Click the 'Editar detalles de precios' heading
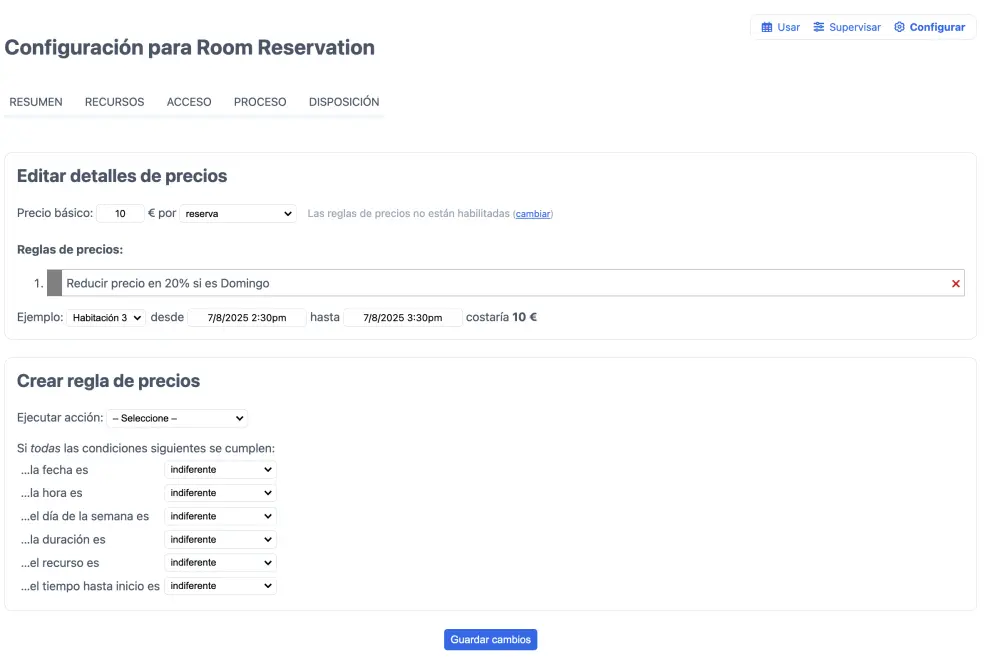Image resolution: width=984 pixels, height=664 pixels. point(122,176)
